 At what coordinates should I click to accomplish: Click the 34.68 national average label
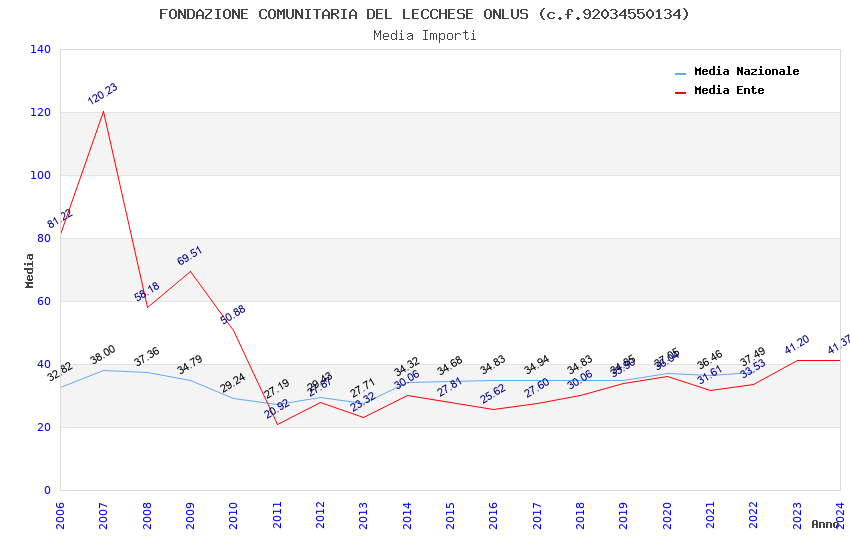pos(450,366)
